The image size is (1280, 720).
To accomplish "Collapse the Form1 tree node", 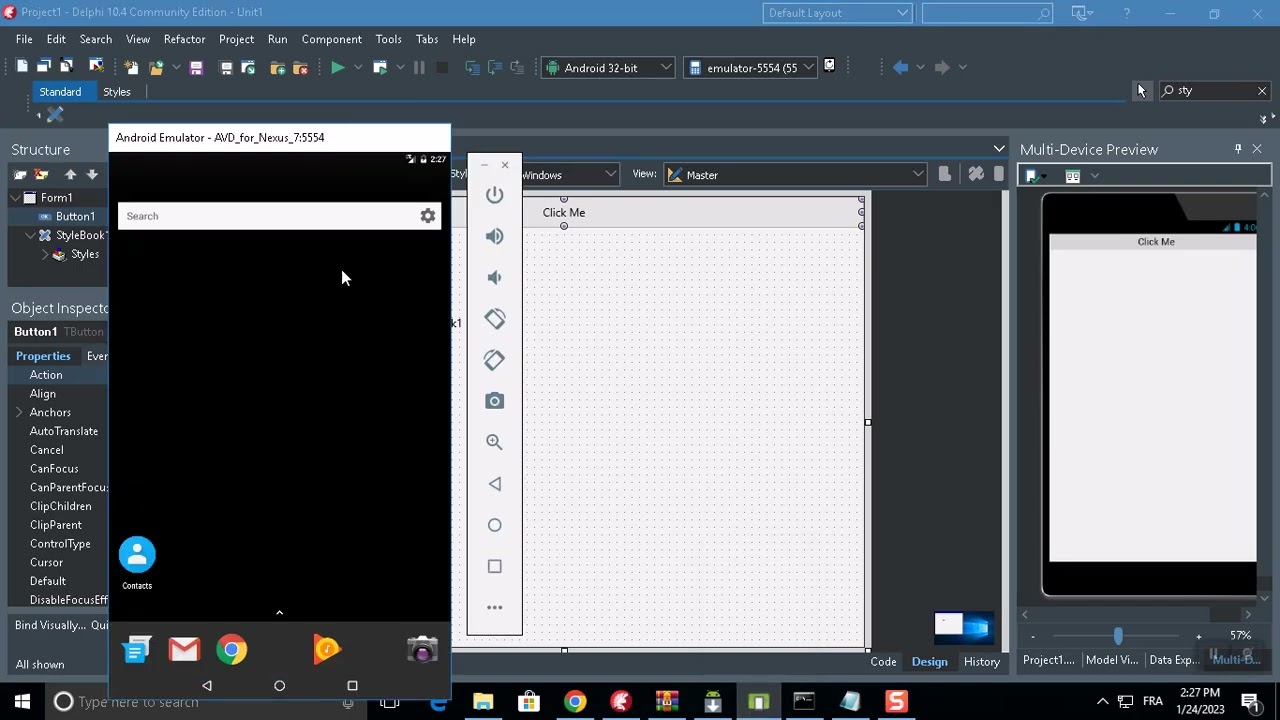I will pyautogui.click(x=16, y=198).
